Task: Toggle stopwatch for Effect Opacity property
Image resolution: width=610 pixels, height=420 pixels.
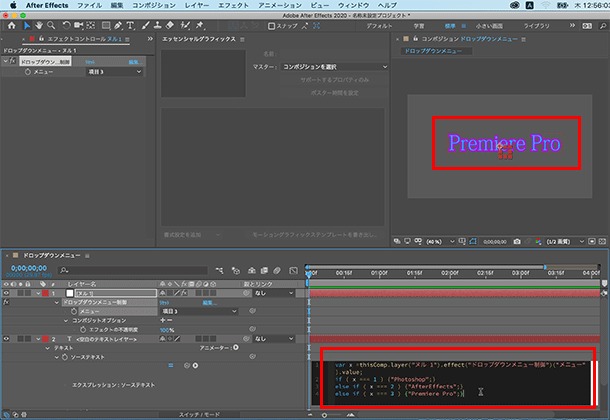Action: (x=83, y=329)
